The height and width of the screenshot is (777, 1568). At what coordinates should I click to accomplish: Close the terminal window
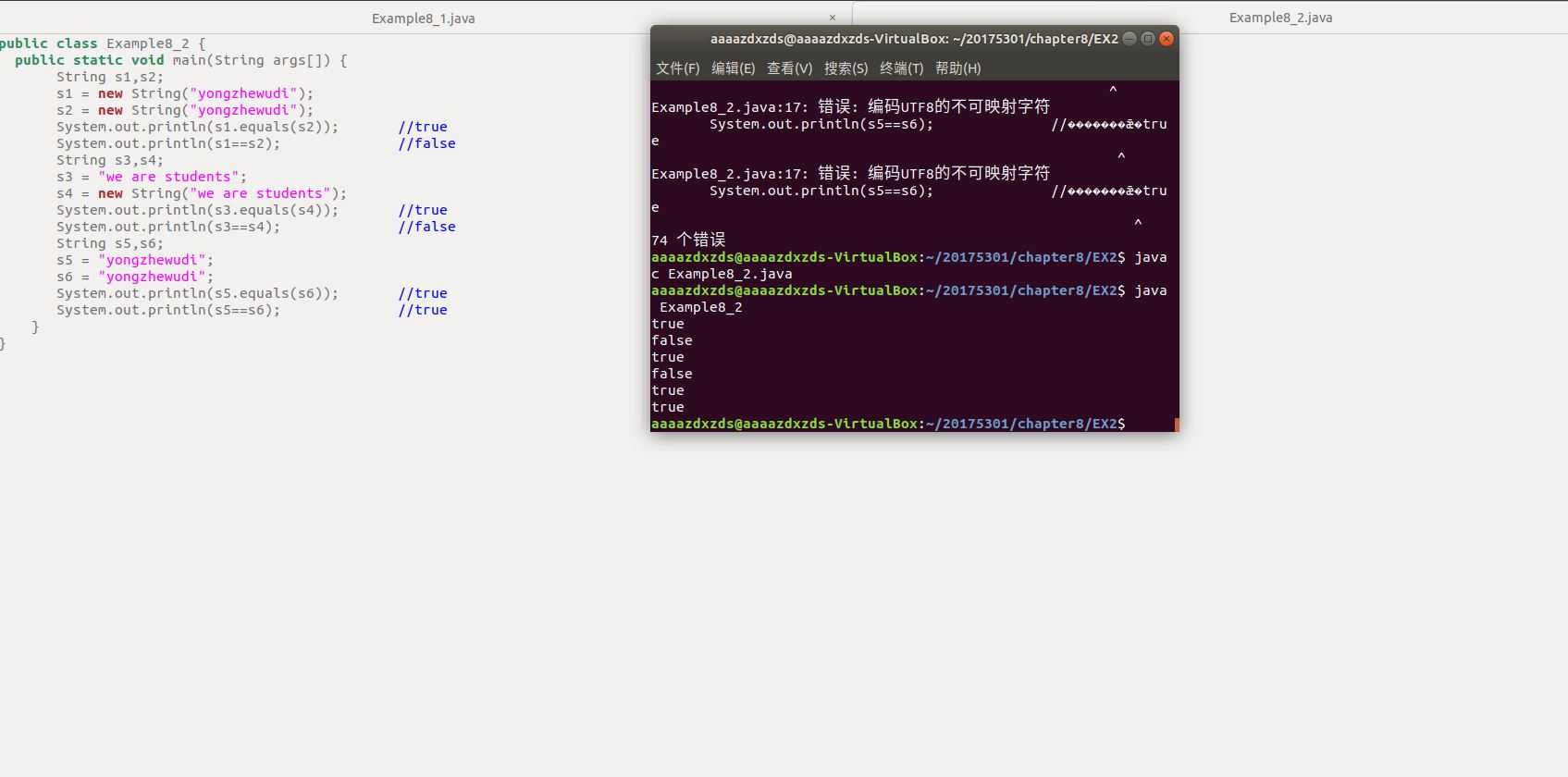[1167, 39]
